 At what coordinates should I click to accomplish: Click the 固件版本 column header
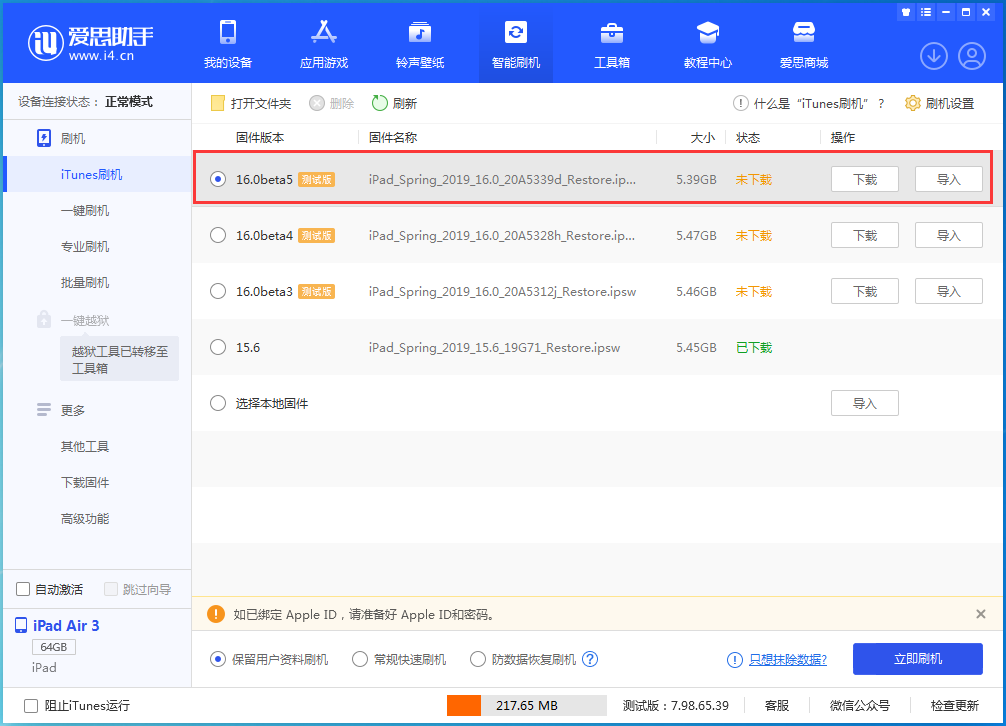click(x=260, y=137)
